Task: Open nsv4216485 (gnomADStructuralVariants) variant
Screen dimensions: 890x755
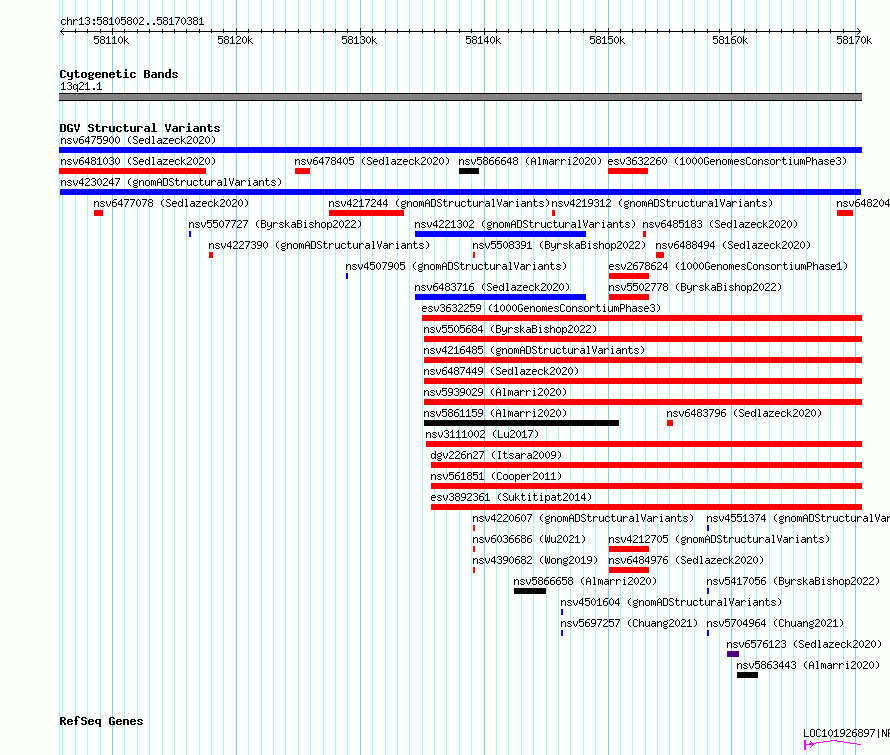Action: coord(534,350)
